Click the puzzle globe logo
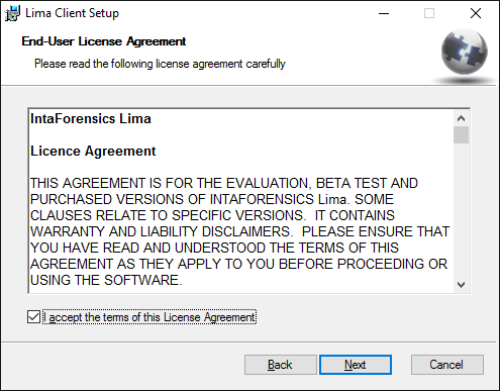Screen dimensions: 500x391 click(x=464, y=52)
